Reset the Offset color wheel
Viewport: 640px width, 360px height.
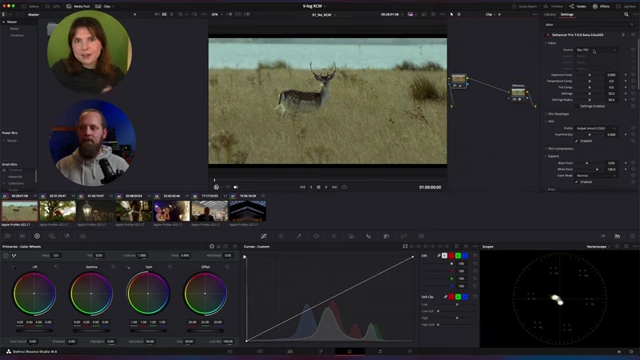227,267
